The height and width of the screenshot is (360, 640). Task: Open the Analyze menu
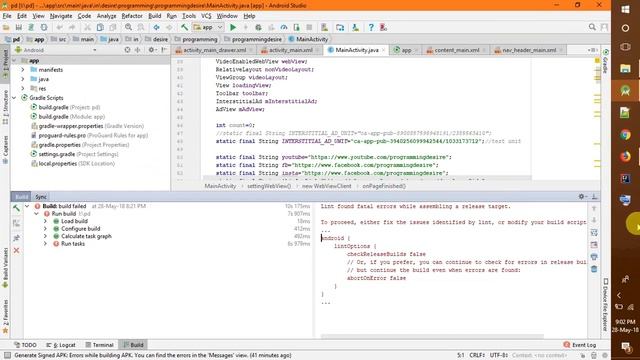point(106,16)
